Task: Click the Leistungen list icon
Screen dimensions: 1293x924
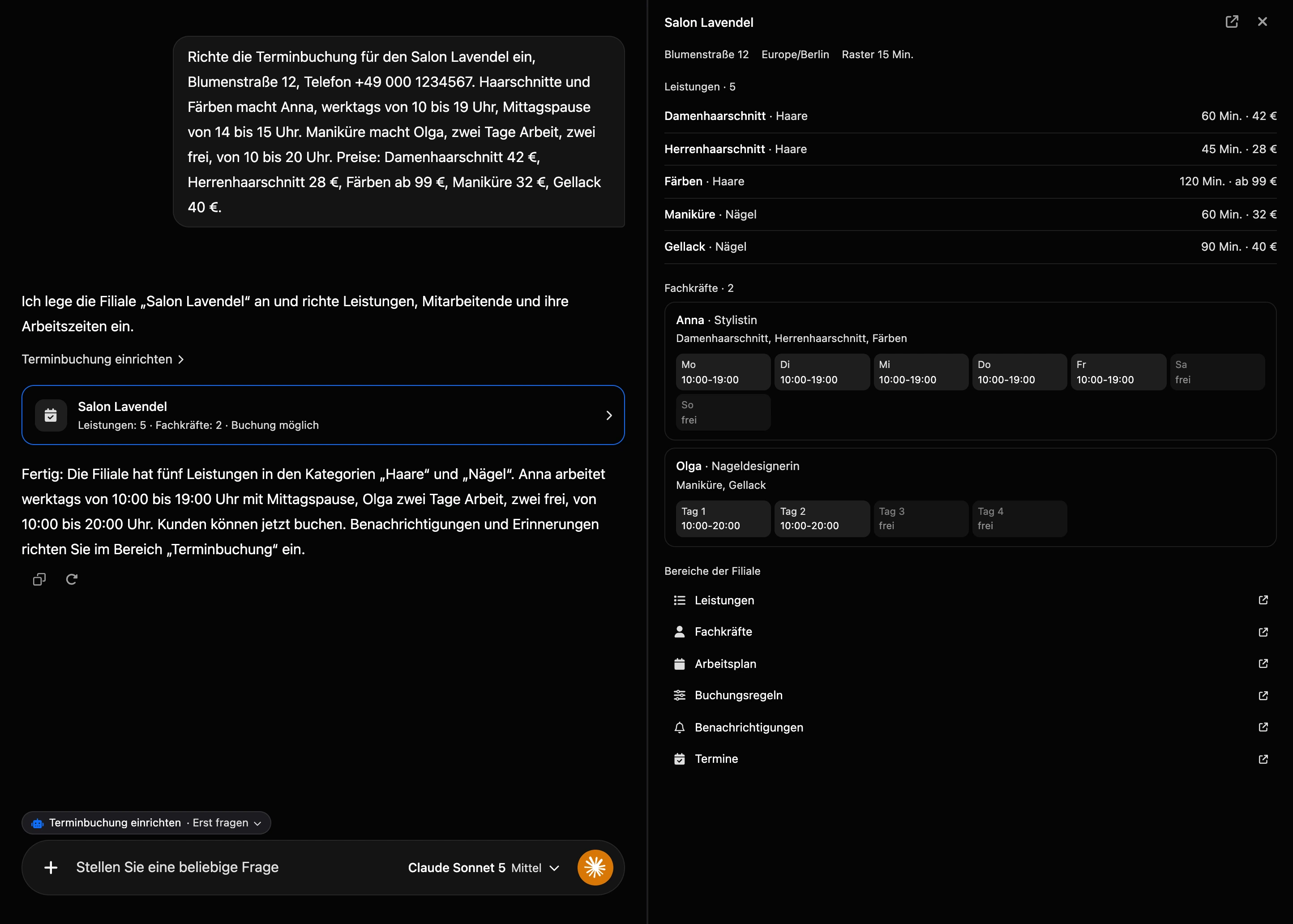Action: point(679,600)
